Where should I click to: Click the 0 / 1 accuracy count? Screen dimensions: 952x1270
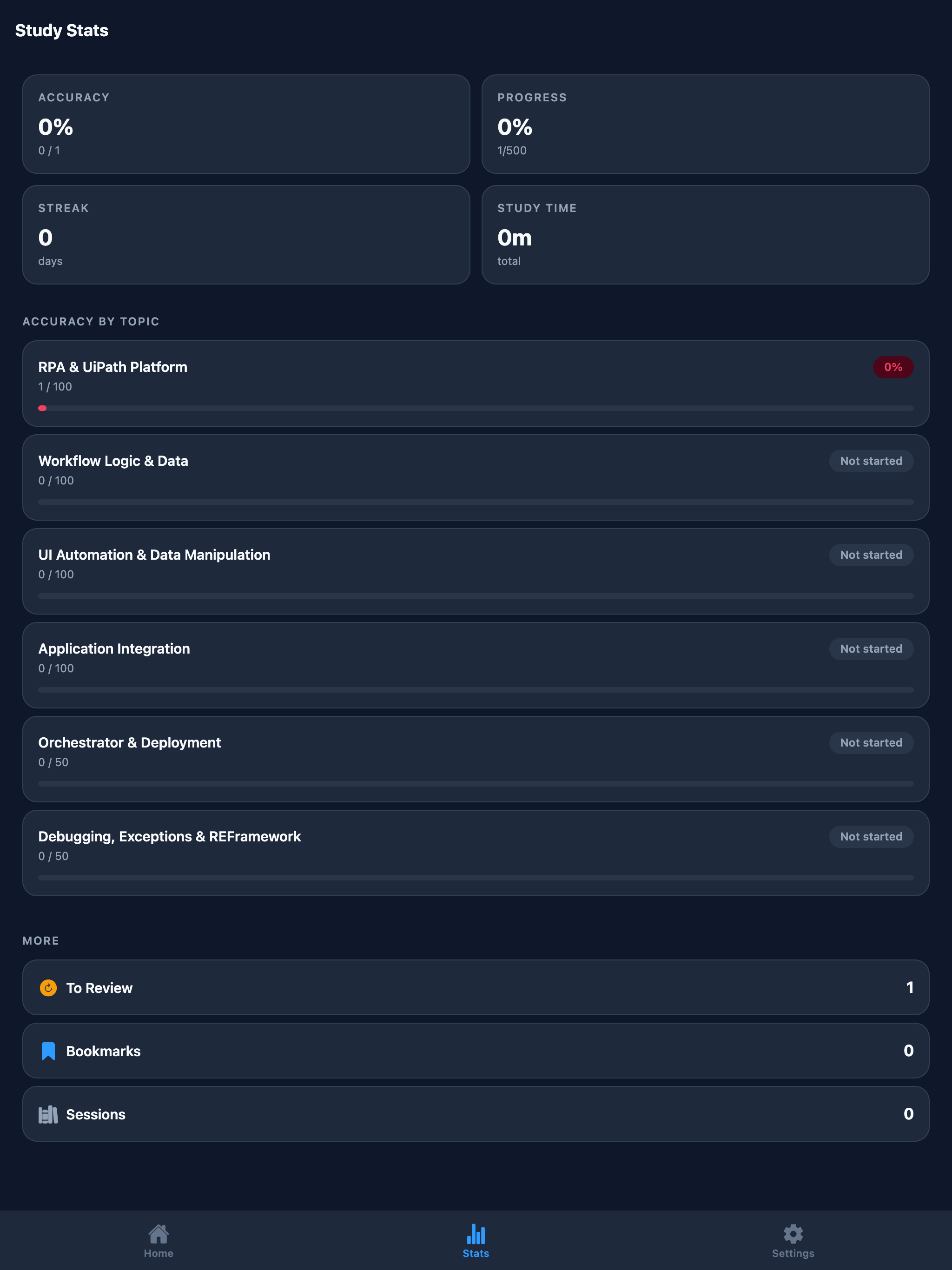click(x=49, y=151)
